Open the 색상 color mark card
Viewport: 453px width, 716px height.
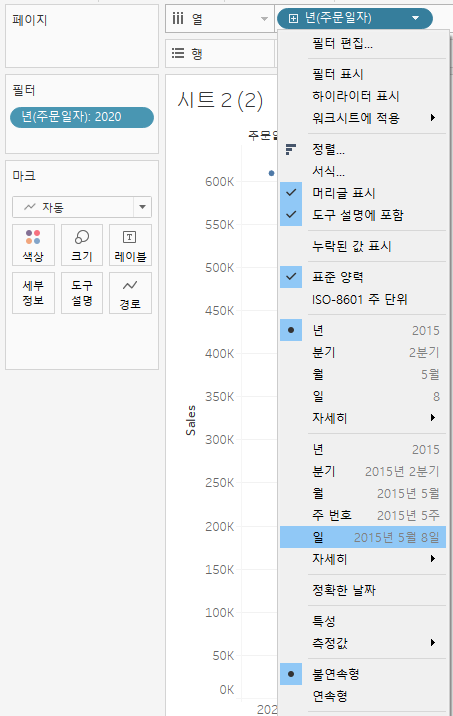pos(33,245)
